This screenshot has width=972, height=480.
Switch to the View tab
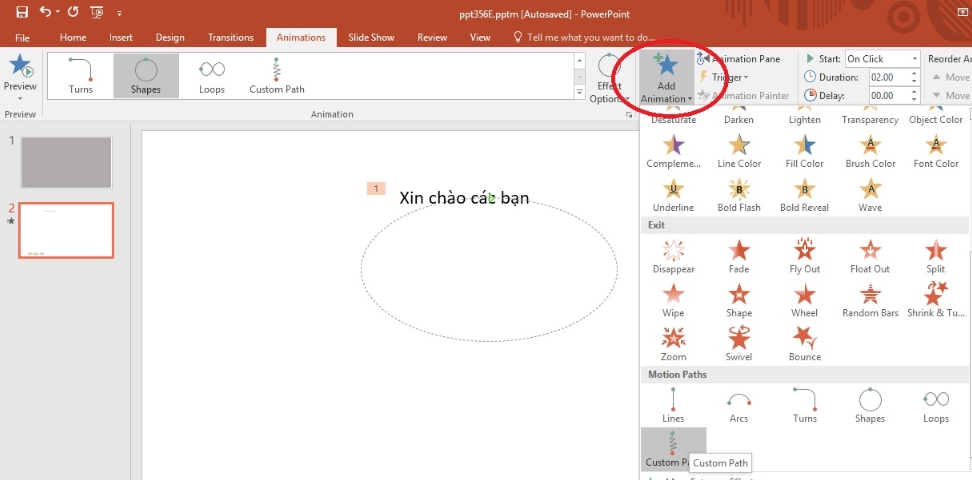click(x=480, y=38)
